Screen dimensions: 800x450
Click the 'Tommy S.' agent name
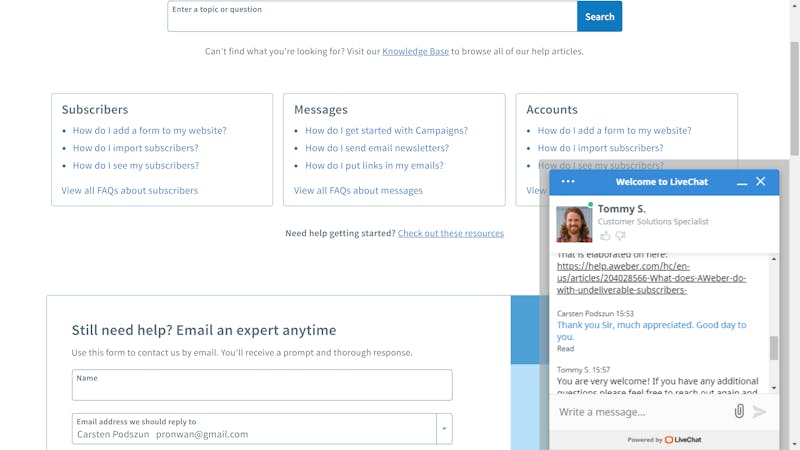click(621, 209)
